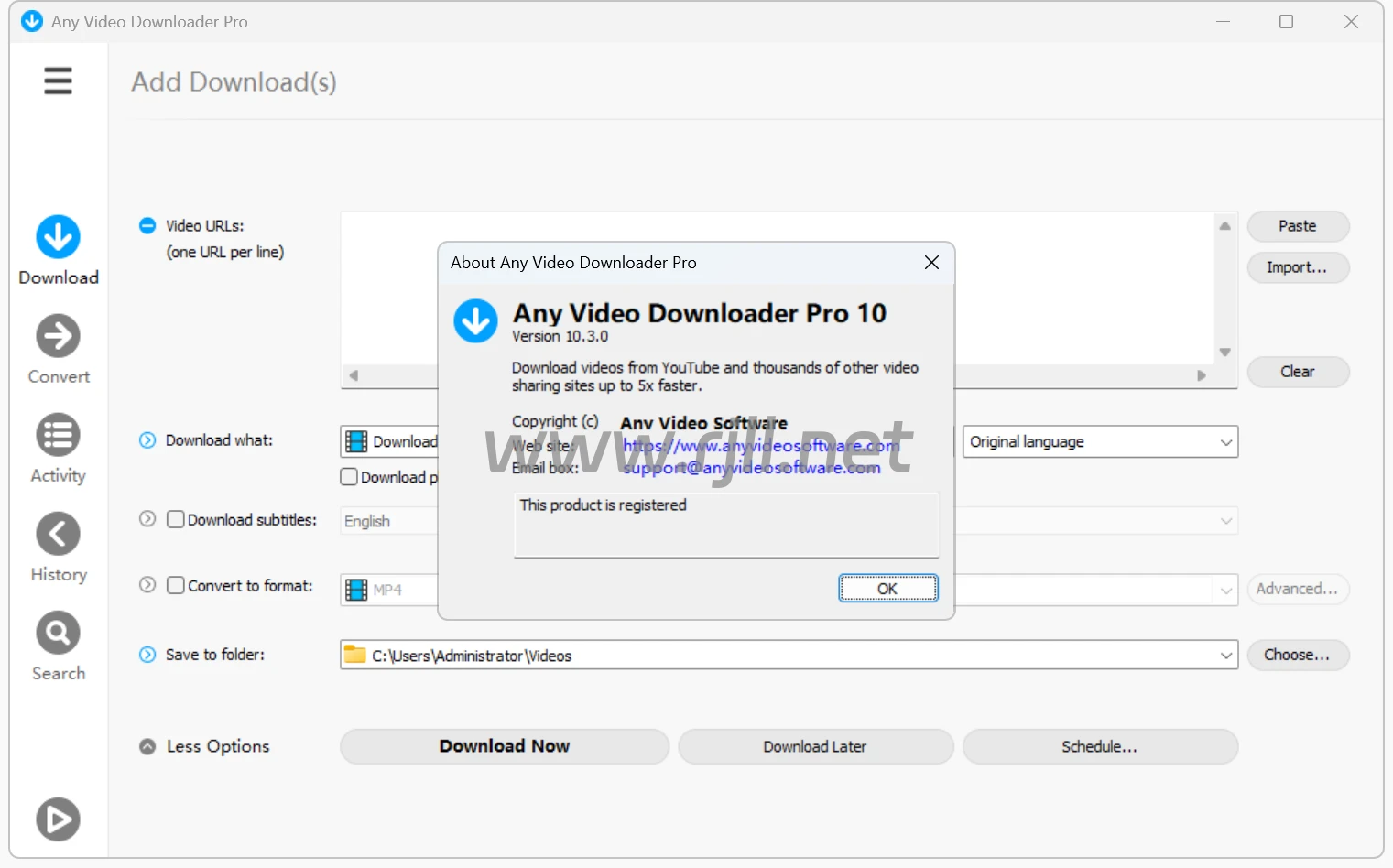Click the Download Now button

tap(504, 747)
